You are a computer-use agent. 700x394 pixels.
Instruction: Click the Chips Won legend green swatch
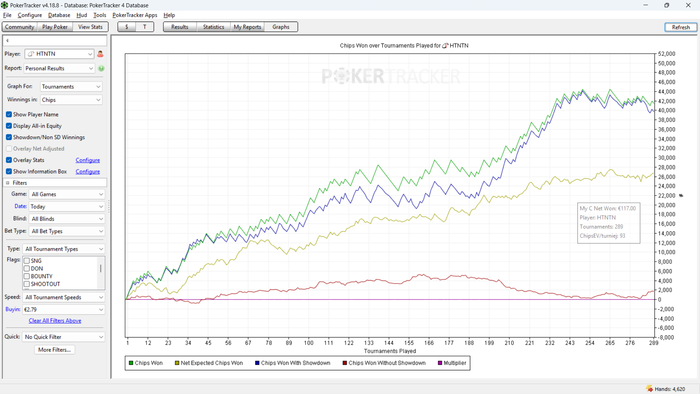pyautogui.click(x=131, y=363)
